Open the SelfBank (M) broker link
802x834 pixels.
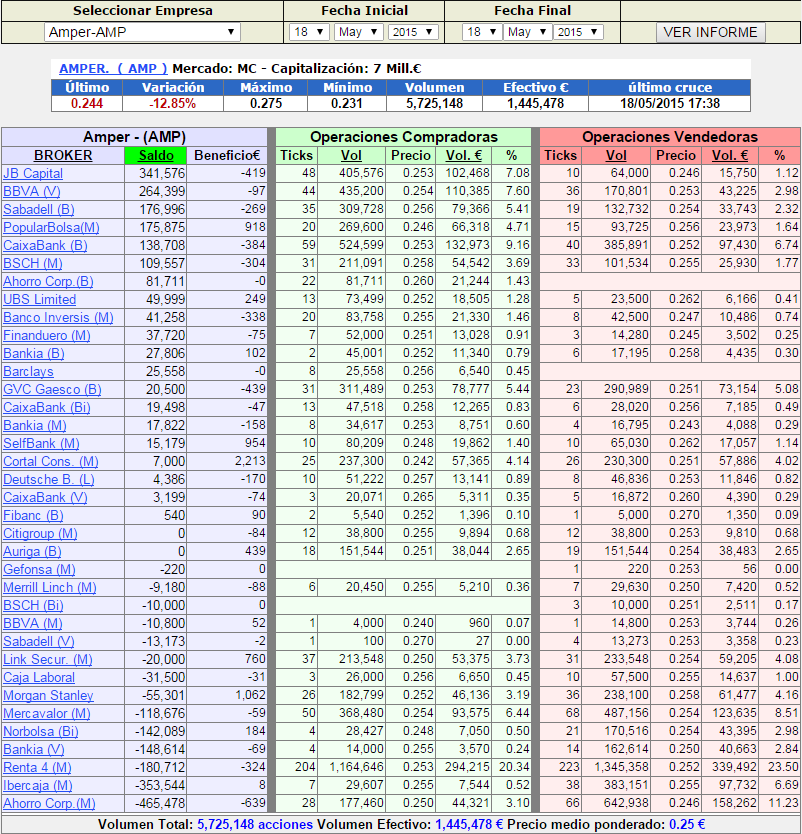pos(41,444)
